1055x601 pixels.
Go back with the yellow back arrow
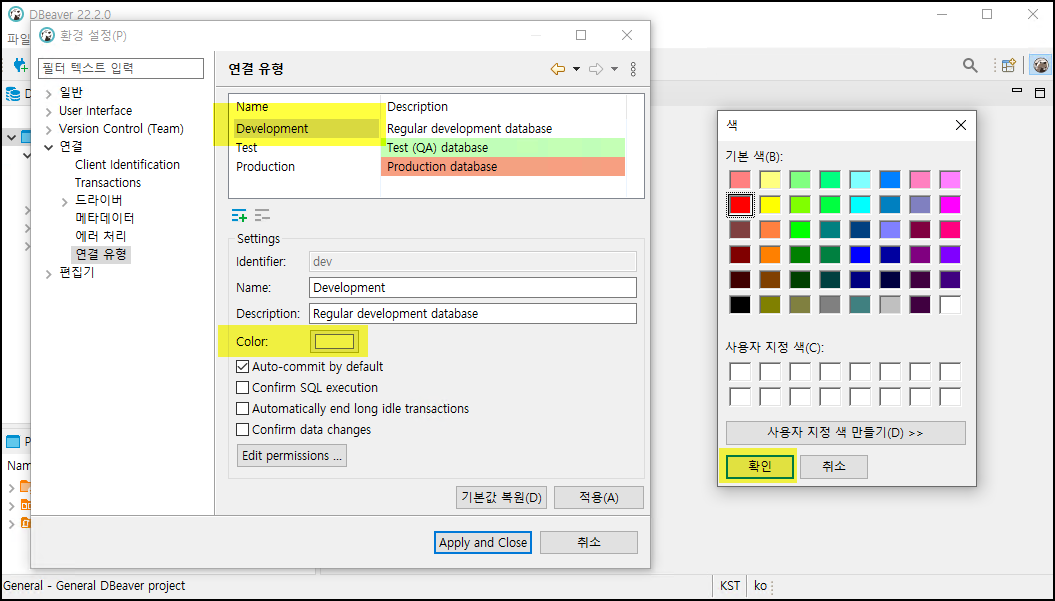(x=558, y=69)
